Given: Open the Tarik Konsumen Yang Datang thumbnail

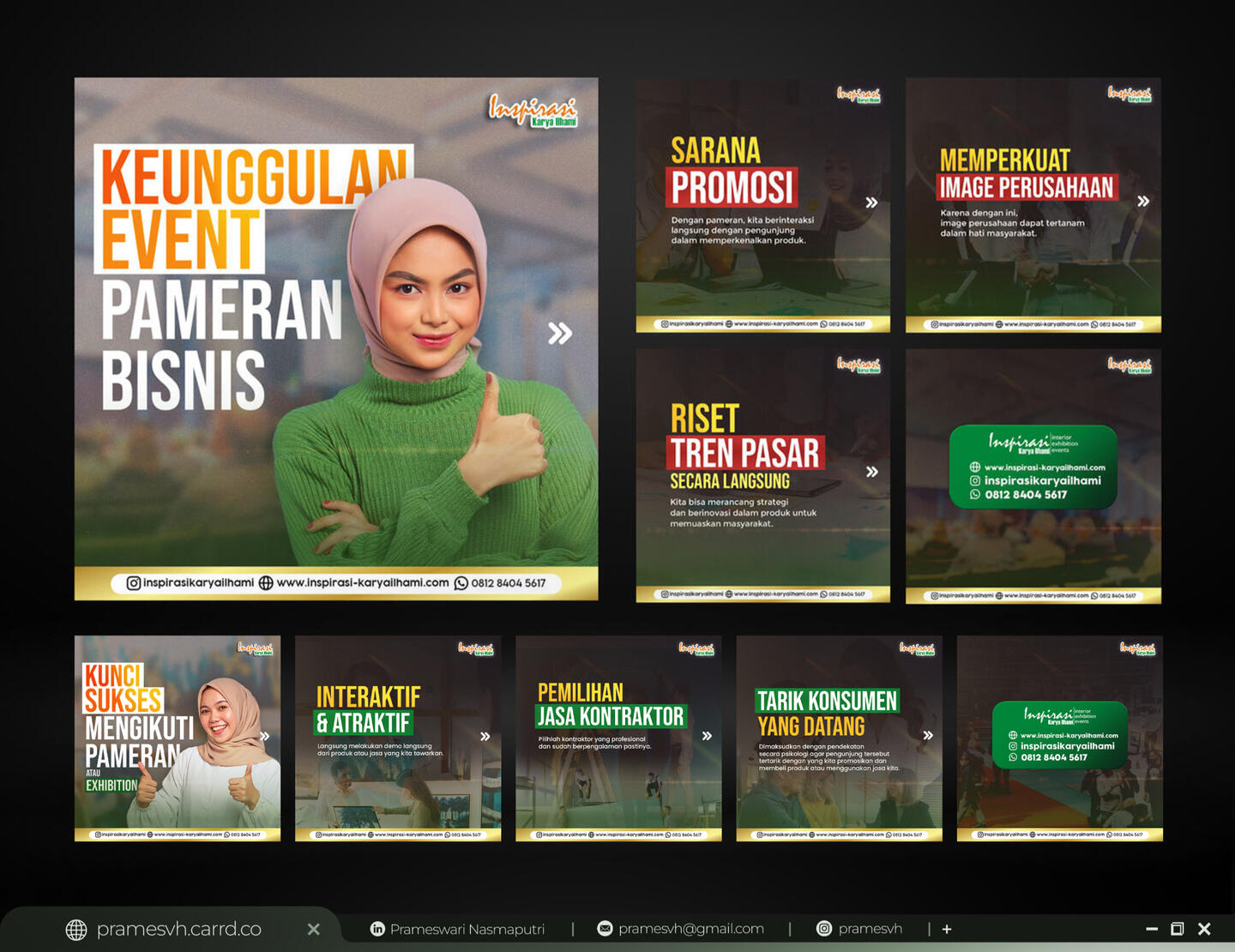Looking at the screenshot, I should (839, 738).
